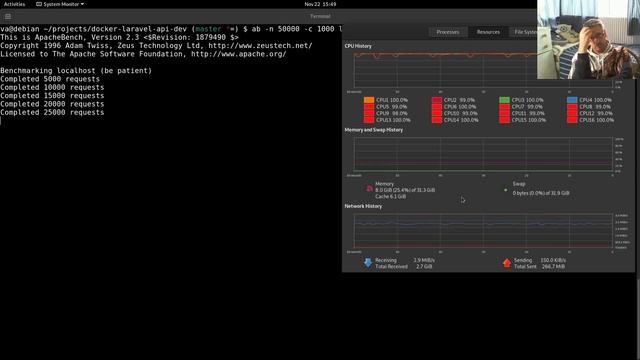Click the Memory and Swap graph
The image size is (640, 360).
[x=483, y=154]
